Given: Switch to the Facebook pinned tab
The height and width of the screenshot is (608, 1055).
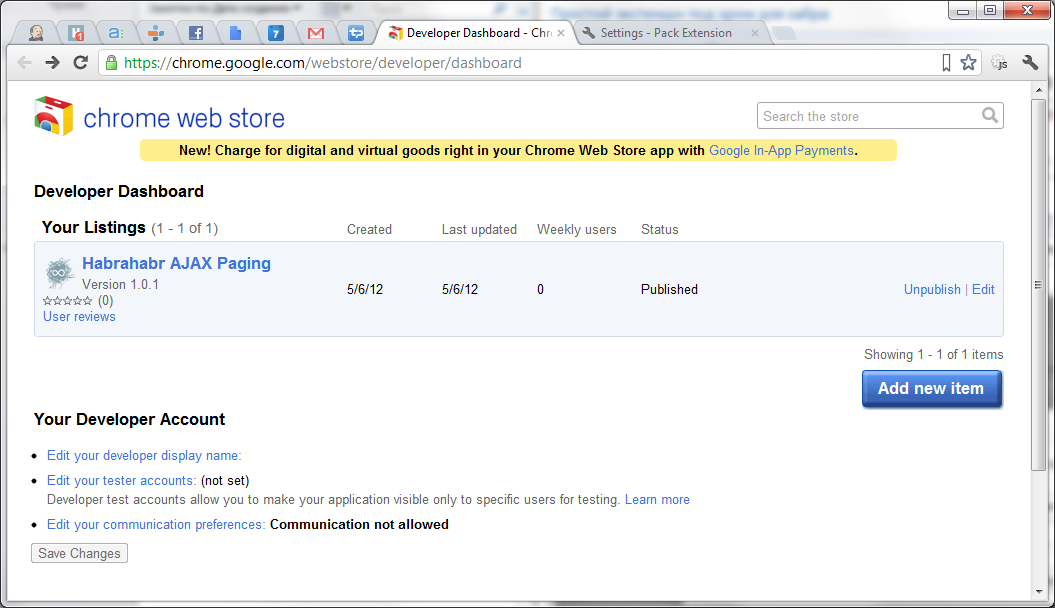Looking at the screenshot, I should coord(196,33).
